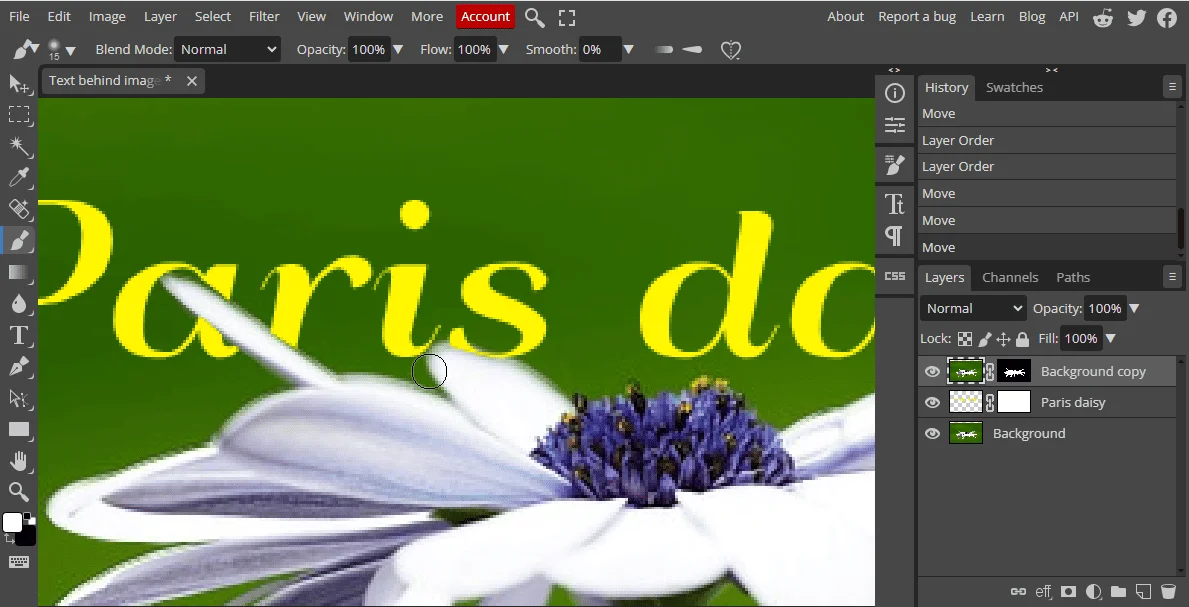Open the Filter menu
This screenshot has height=607, width=1189.
264,17
